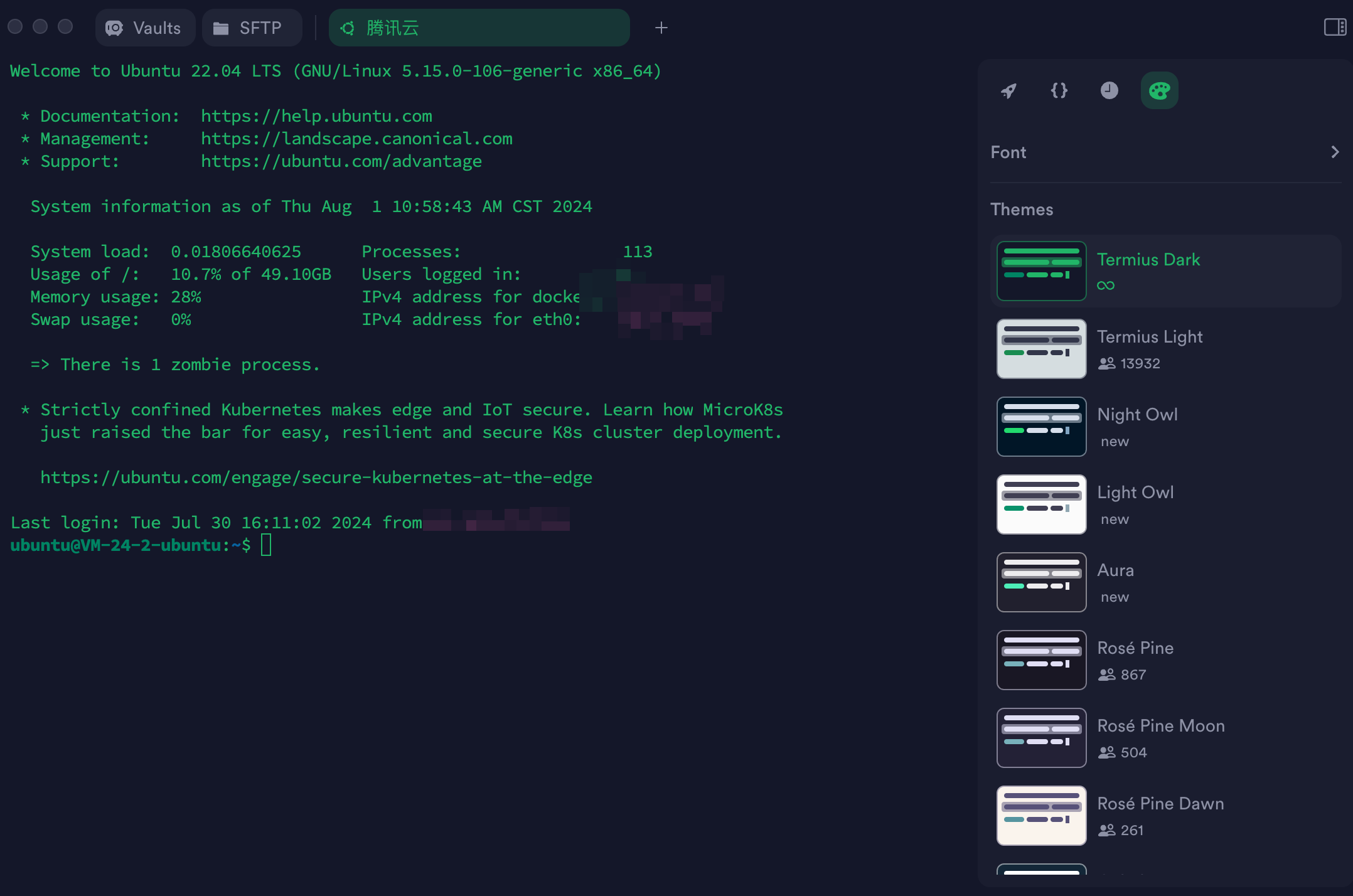Click the 'Memory usage: 28%' text

click(115, 297)
